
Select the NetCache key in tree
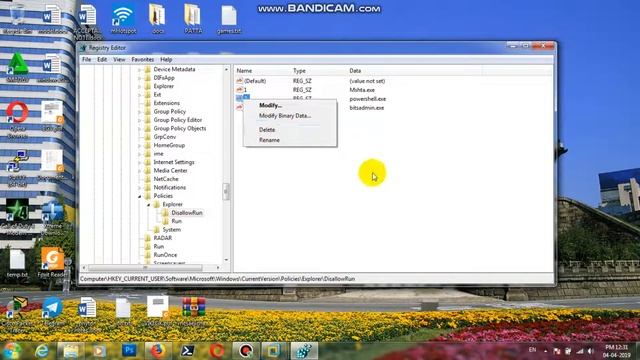tap(166, 179)
